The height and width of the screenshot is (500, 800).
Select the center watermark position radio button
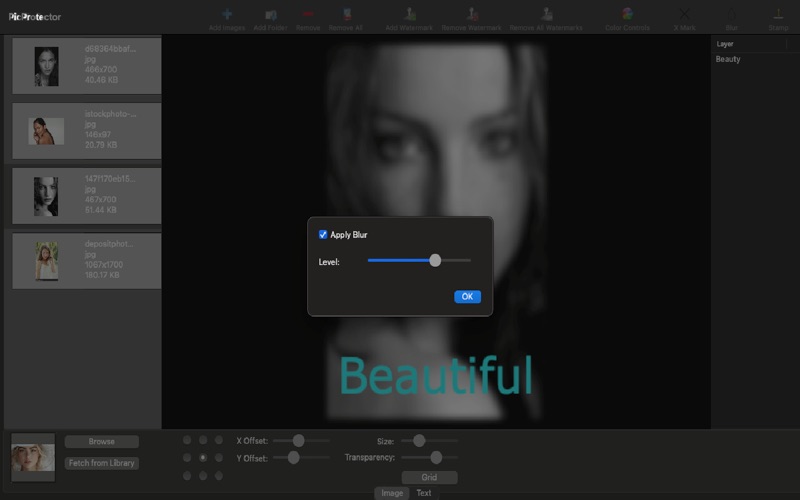point(203,458)
